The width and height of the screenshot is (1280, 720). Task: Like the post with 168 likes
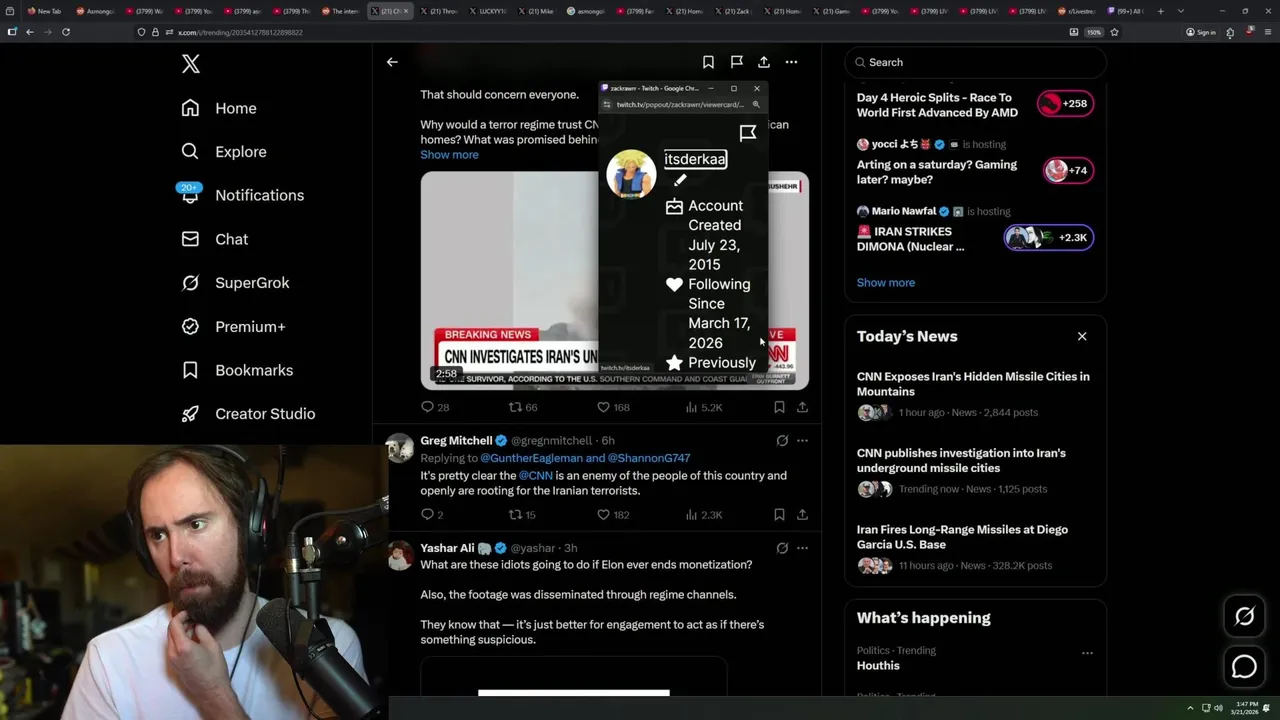pyautogui.click(x=613, y=407)
